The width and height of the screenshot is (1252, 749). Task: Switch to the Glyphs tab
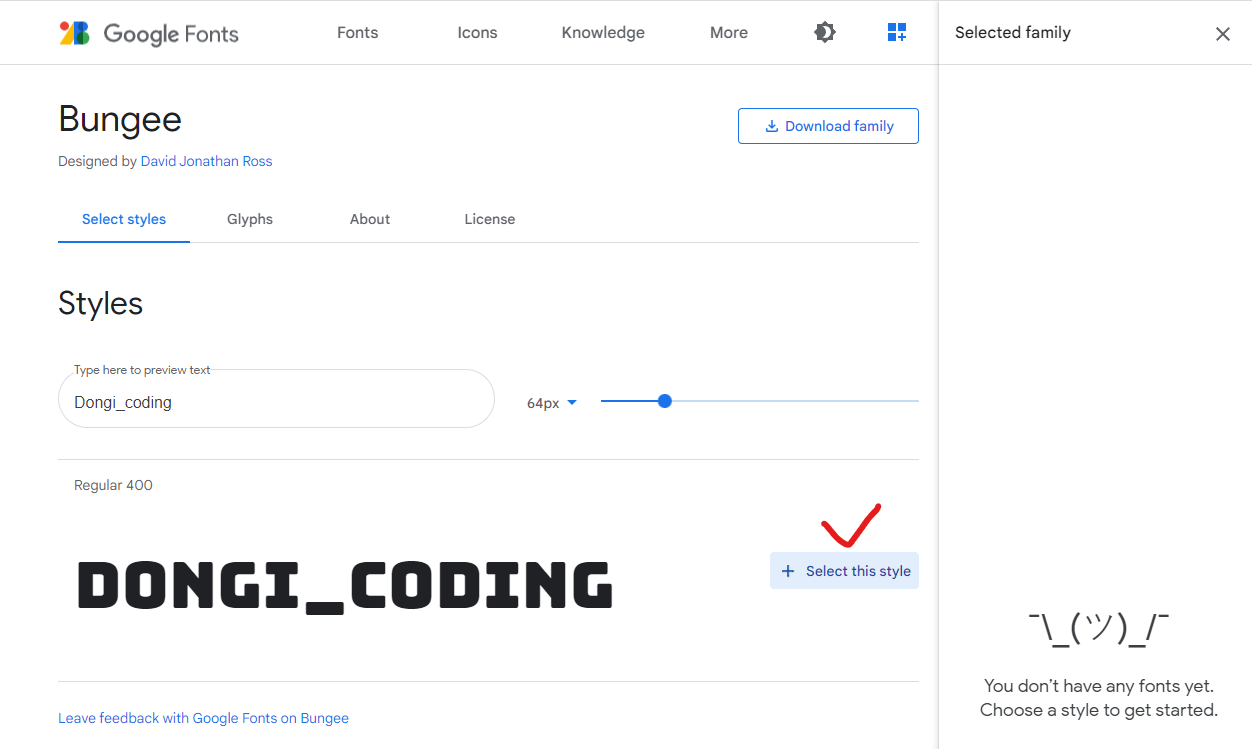(x=250, y=219)
